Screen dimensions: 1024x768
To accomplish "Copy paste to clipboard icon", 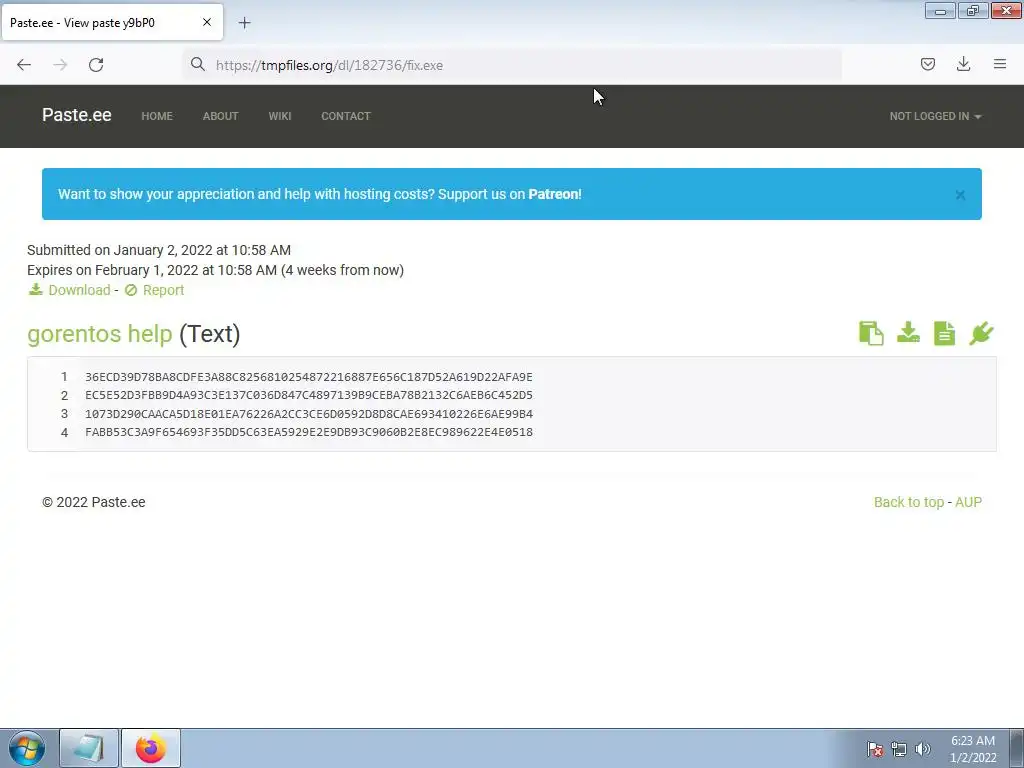I will click(871, 333).
